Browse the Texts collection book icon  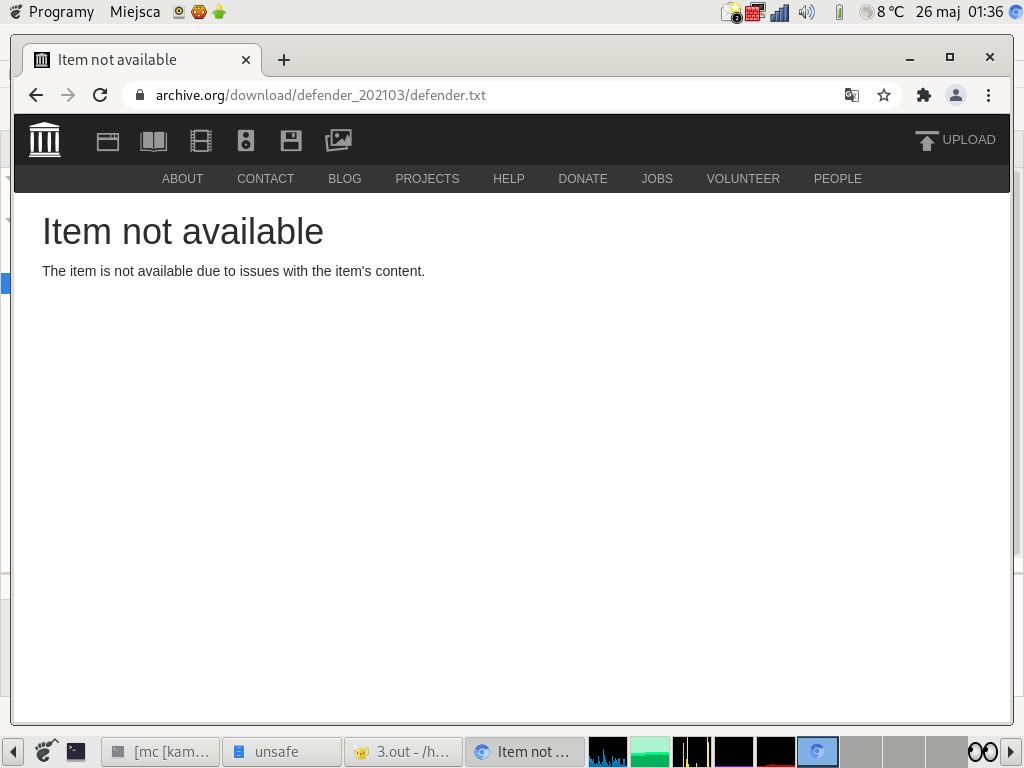click(153, 140)
